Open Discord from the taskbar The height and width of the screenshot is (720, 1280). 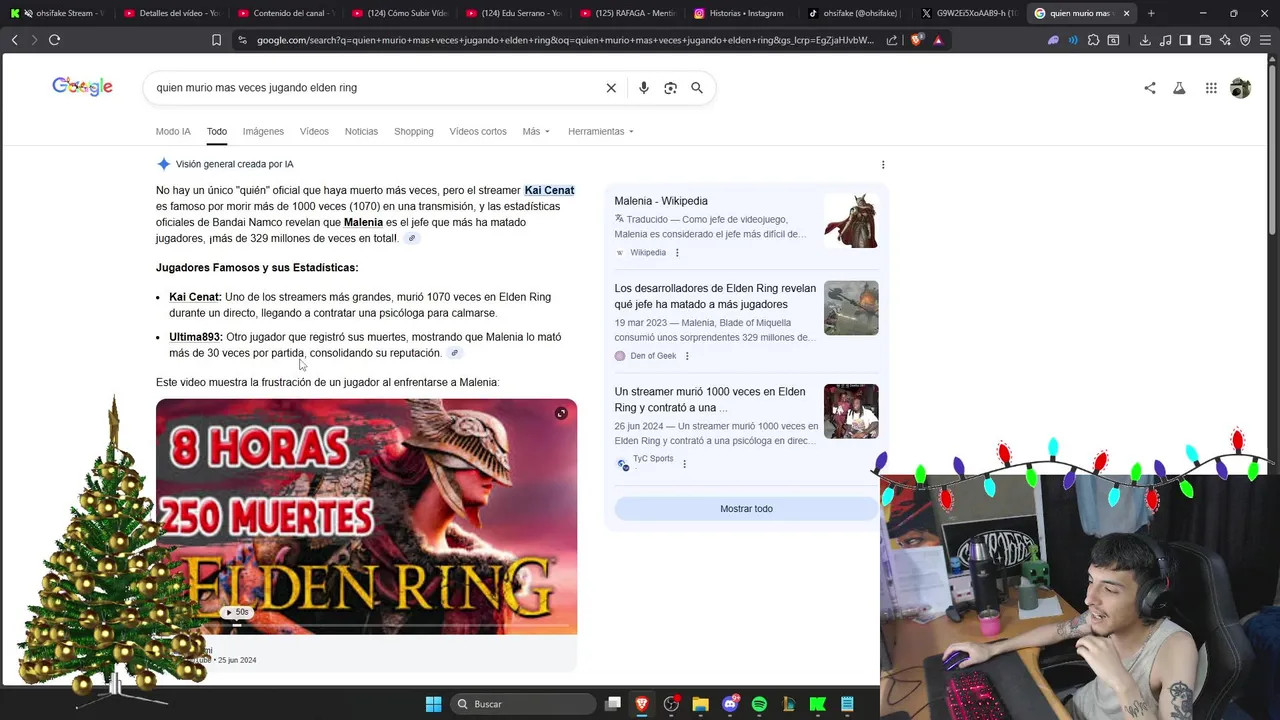click(x=730, y=704)
